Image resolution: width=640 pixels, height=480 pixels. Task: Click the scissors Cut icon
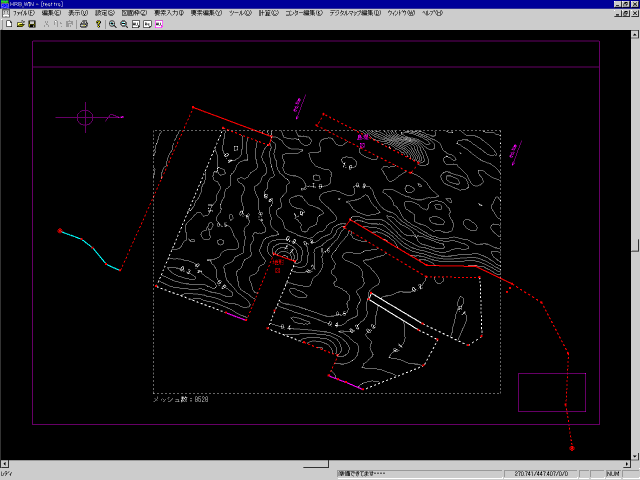[46, 23]
